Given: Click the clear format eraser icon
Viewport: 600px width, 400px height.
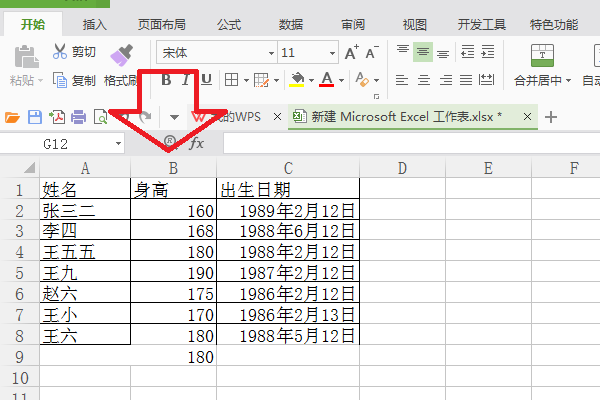Looking at the screenshot, I should tap(362, 80).
